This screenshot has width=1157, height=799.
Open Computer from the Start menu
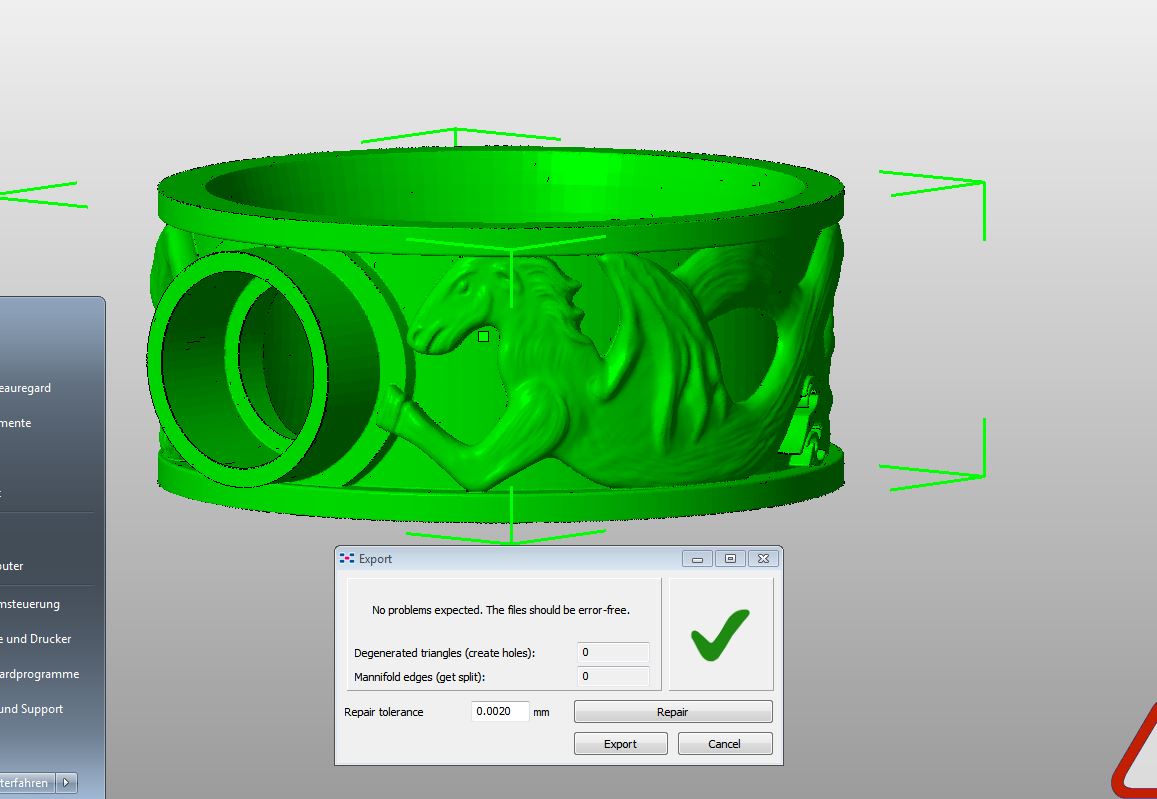(x=12, y=566)
